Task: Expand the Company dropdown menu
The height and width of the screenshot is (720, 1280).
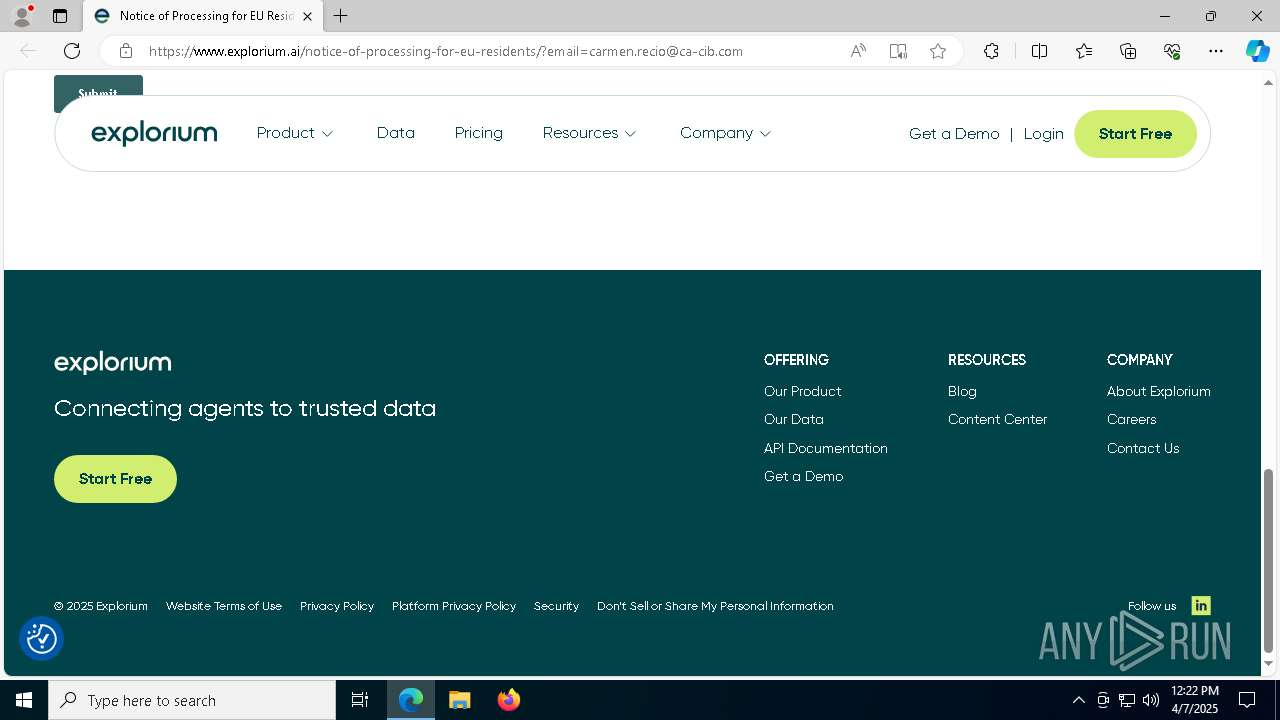Action: (725, 133)
